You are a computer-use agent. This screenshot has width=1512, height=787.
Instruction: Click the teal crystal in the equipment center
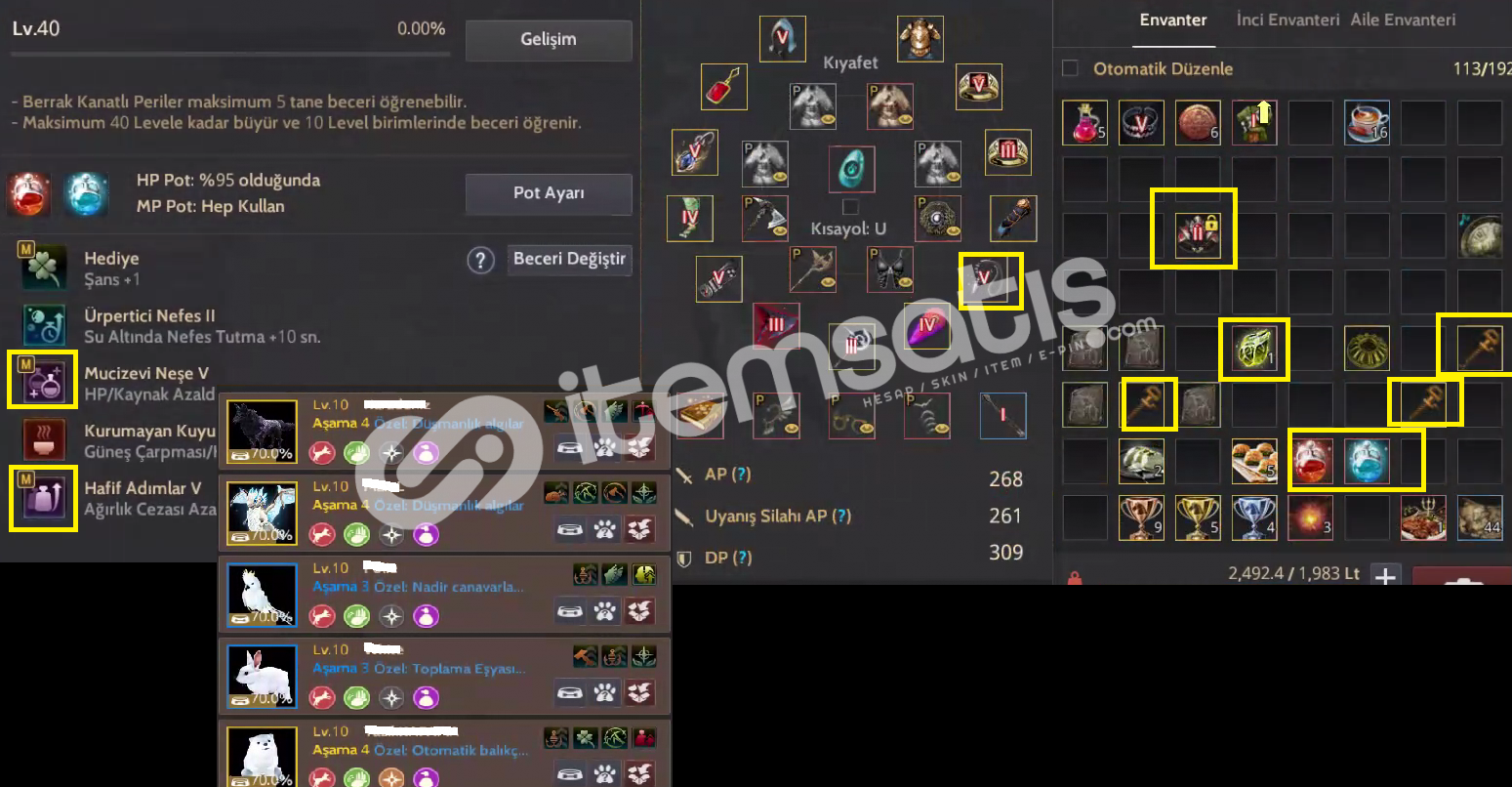(851, 168)
